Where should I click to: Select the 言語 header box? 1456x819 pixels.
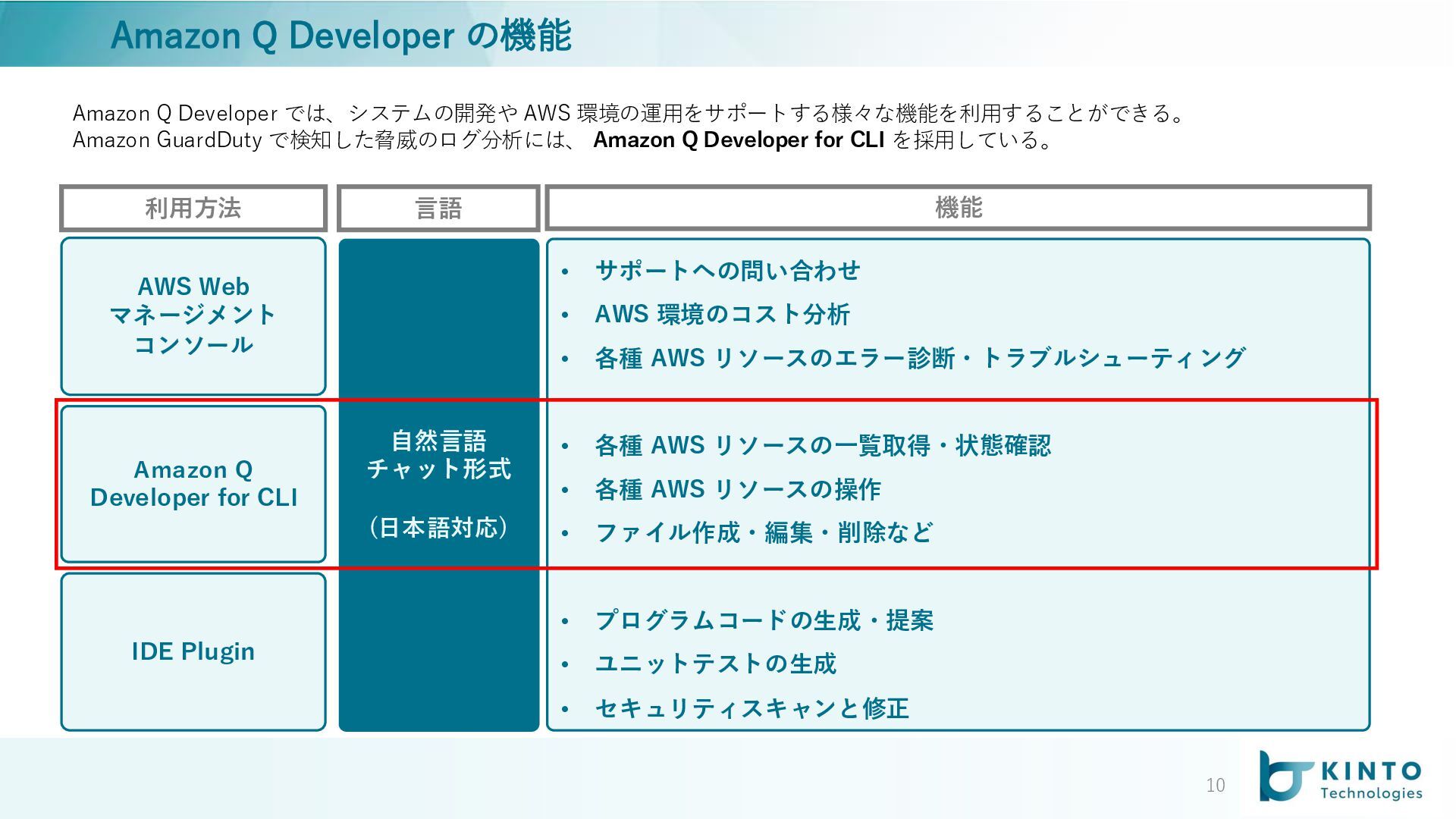click(438, 208)
